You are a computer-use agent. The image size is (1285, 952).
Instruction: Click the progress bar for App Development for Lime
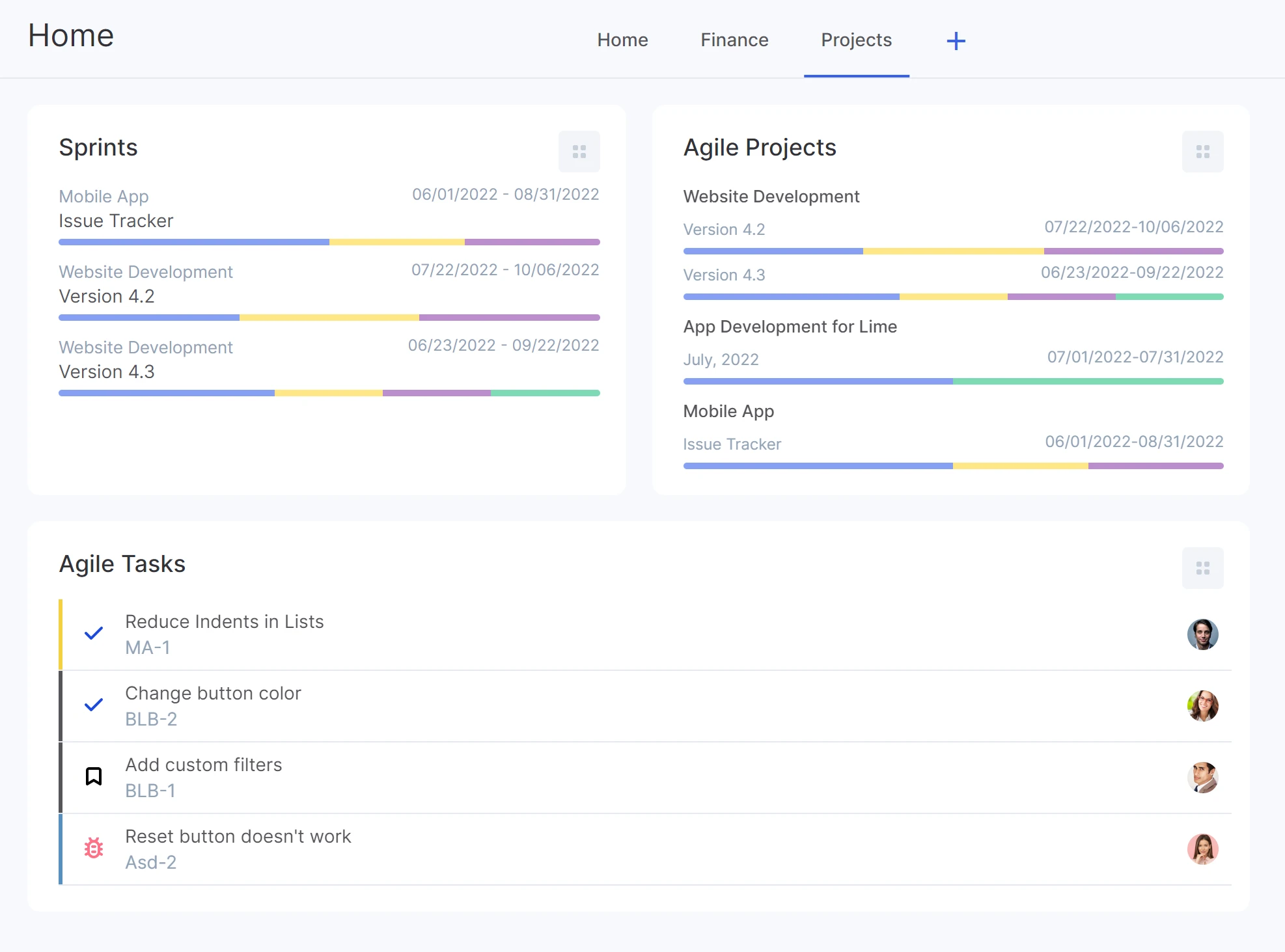coord(952,381)
